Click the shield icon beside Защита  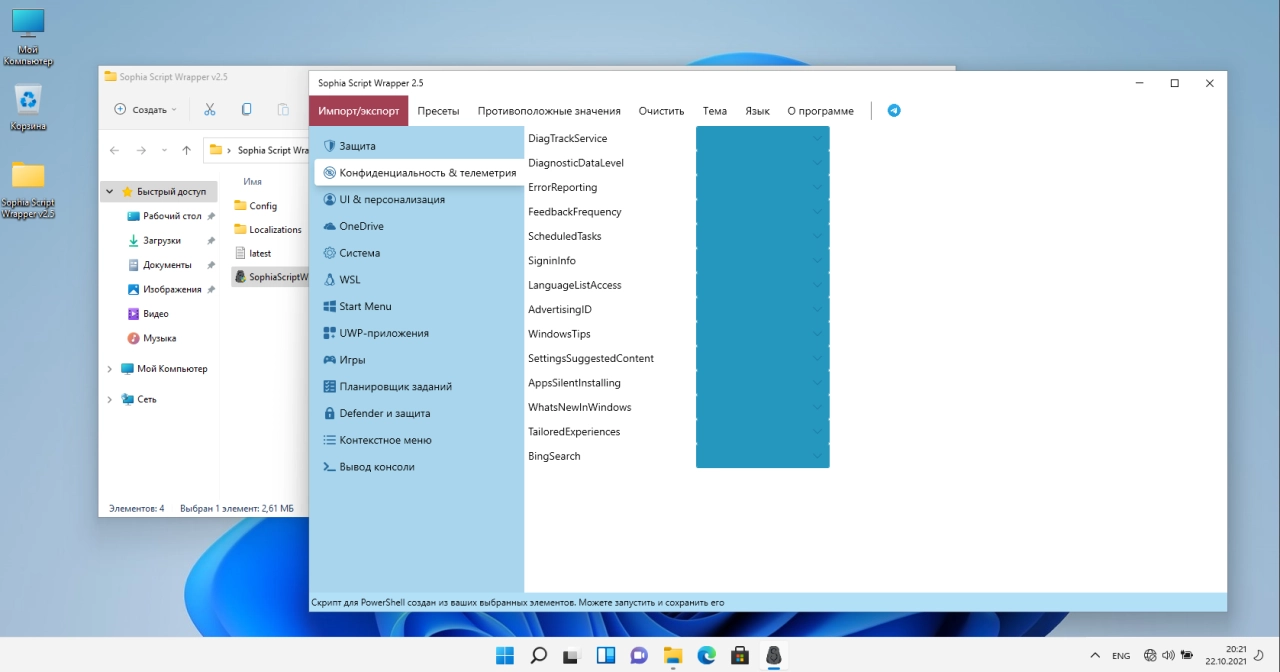[x=330, y=146]
